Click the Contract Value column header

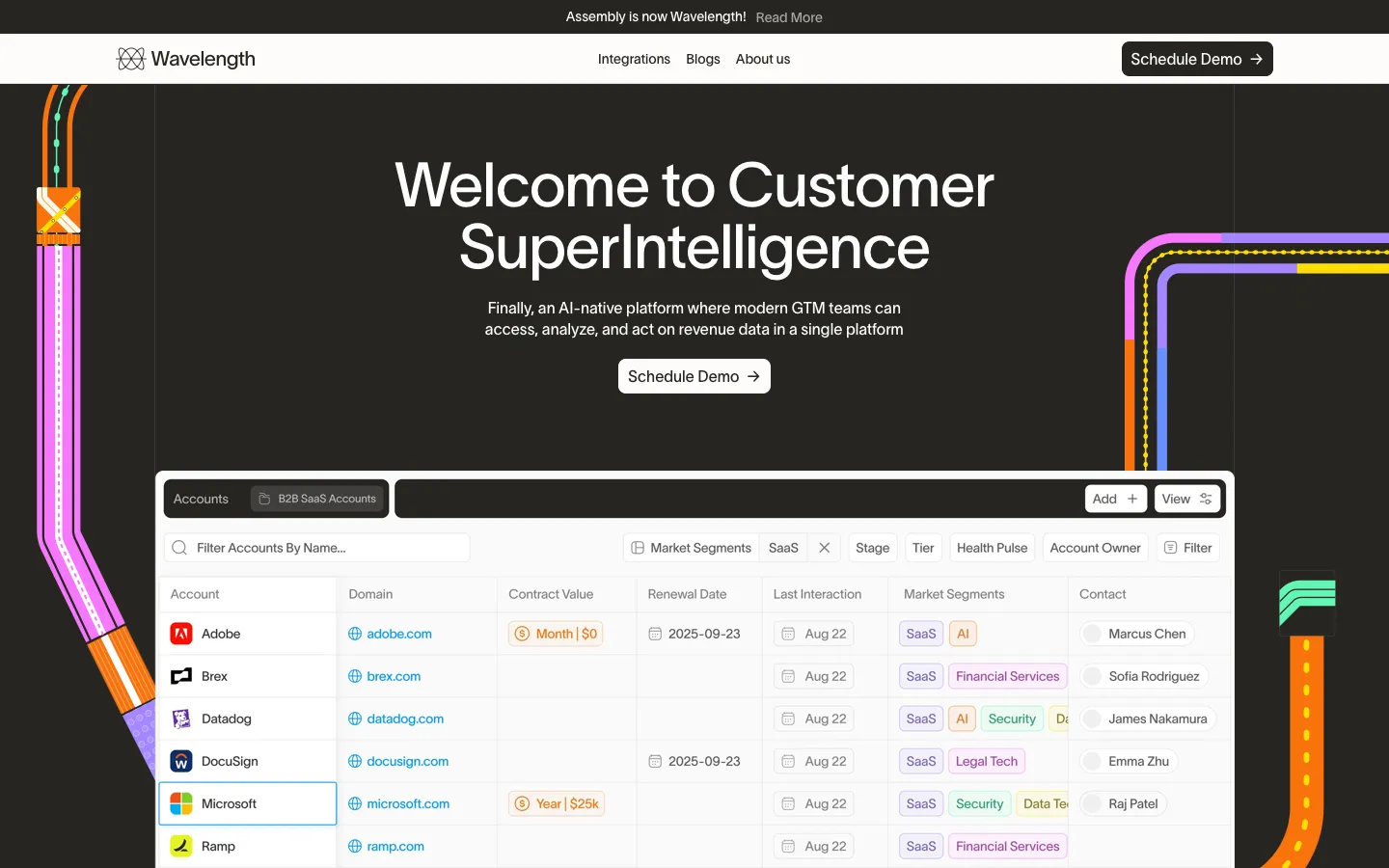(551, 594)
